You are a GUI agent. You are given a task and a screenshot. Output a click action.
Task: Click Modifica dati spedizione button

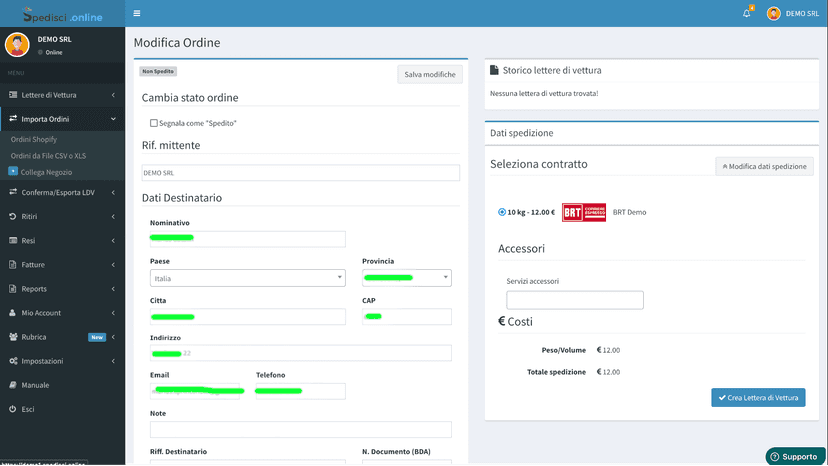(764, 166)
